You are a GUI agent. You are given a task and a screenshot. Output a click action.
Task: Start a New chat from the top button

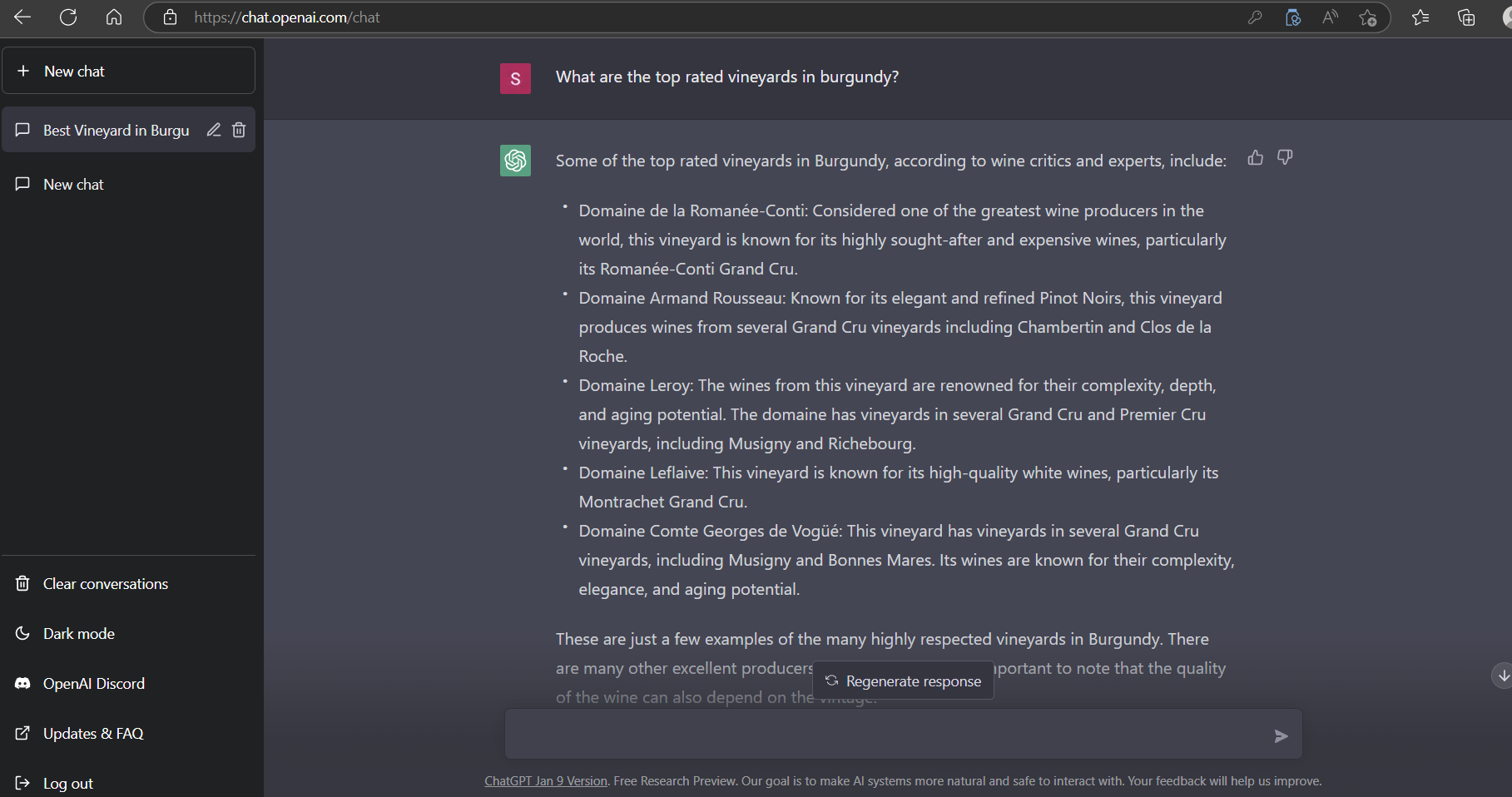pos(129,71)
